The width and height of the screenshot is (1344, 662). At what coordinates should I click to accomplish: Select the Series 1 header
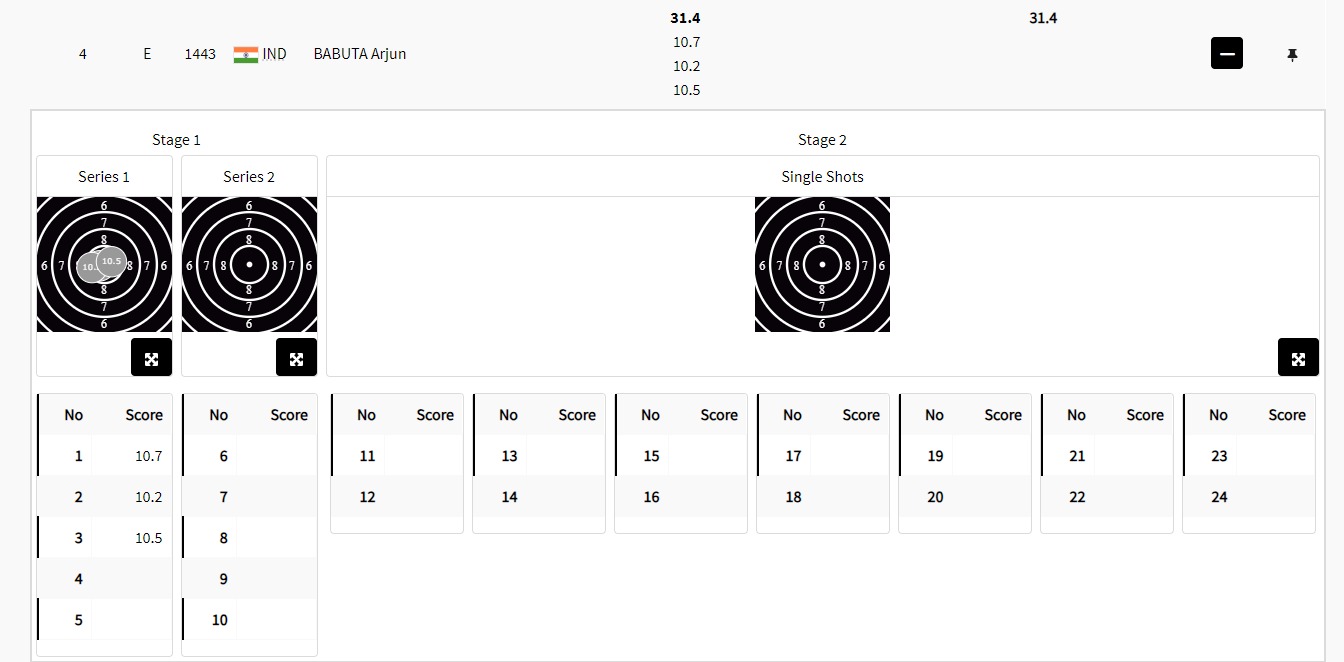pos(104,177)
